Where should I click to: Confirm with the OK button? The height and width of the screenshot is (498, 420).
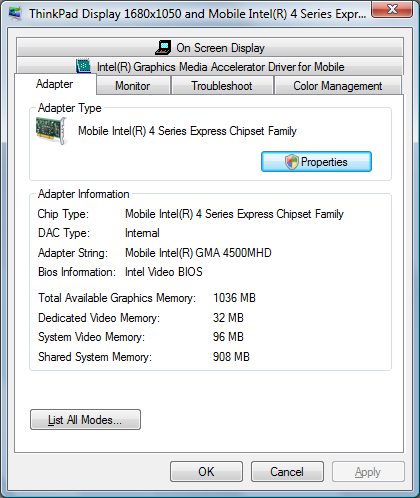point(206,472)
